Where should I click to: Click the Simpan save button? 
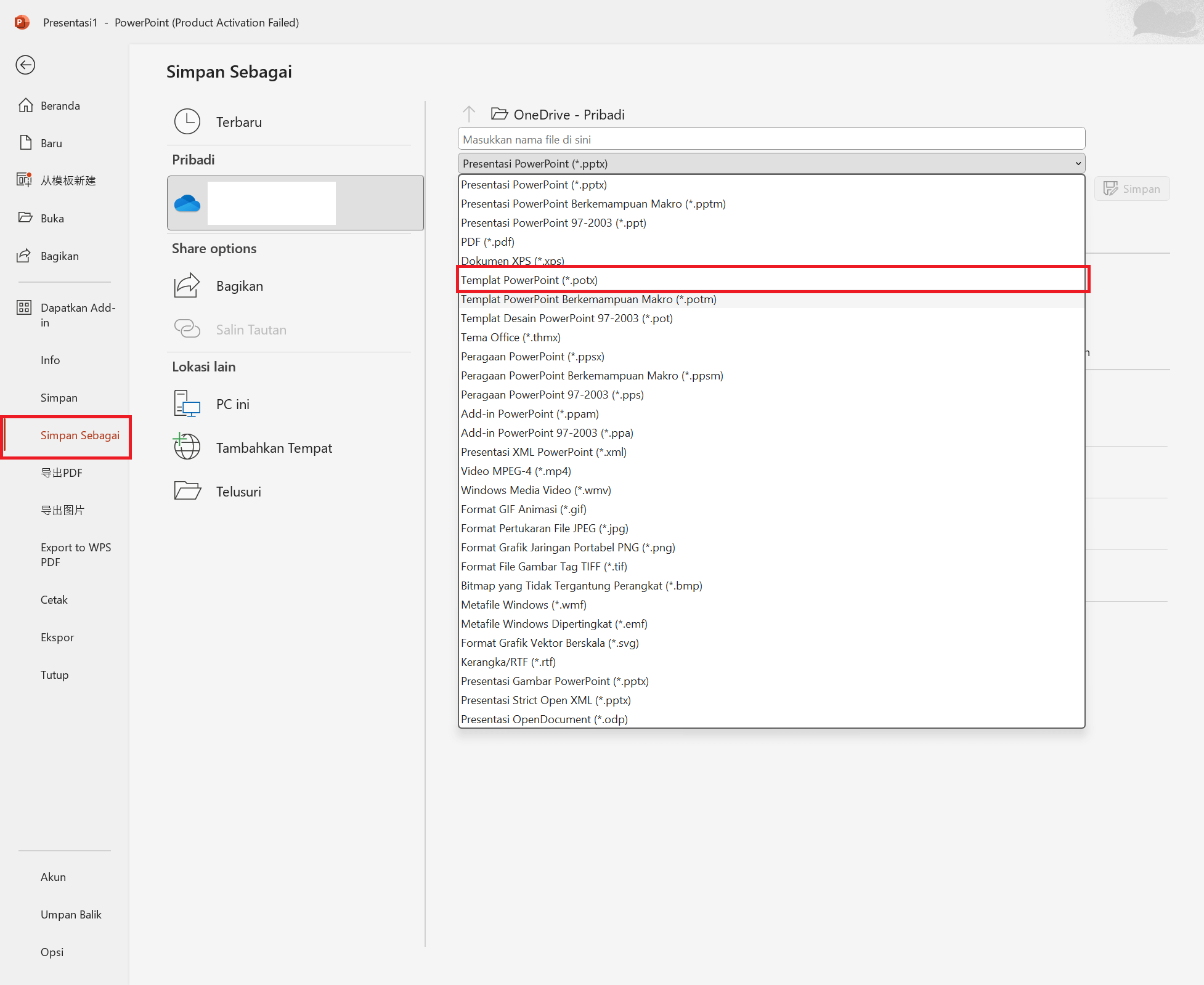[1132, 188]
